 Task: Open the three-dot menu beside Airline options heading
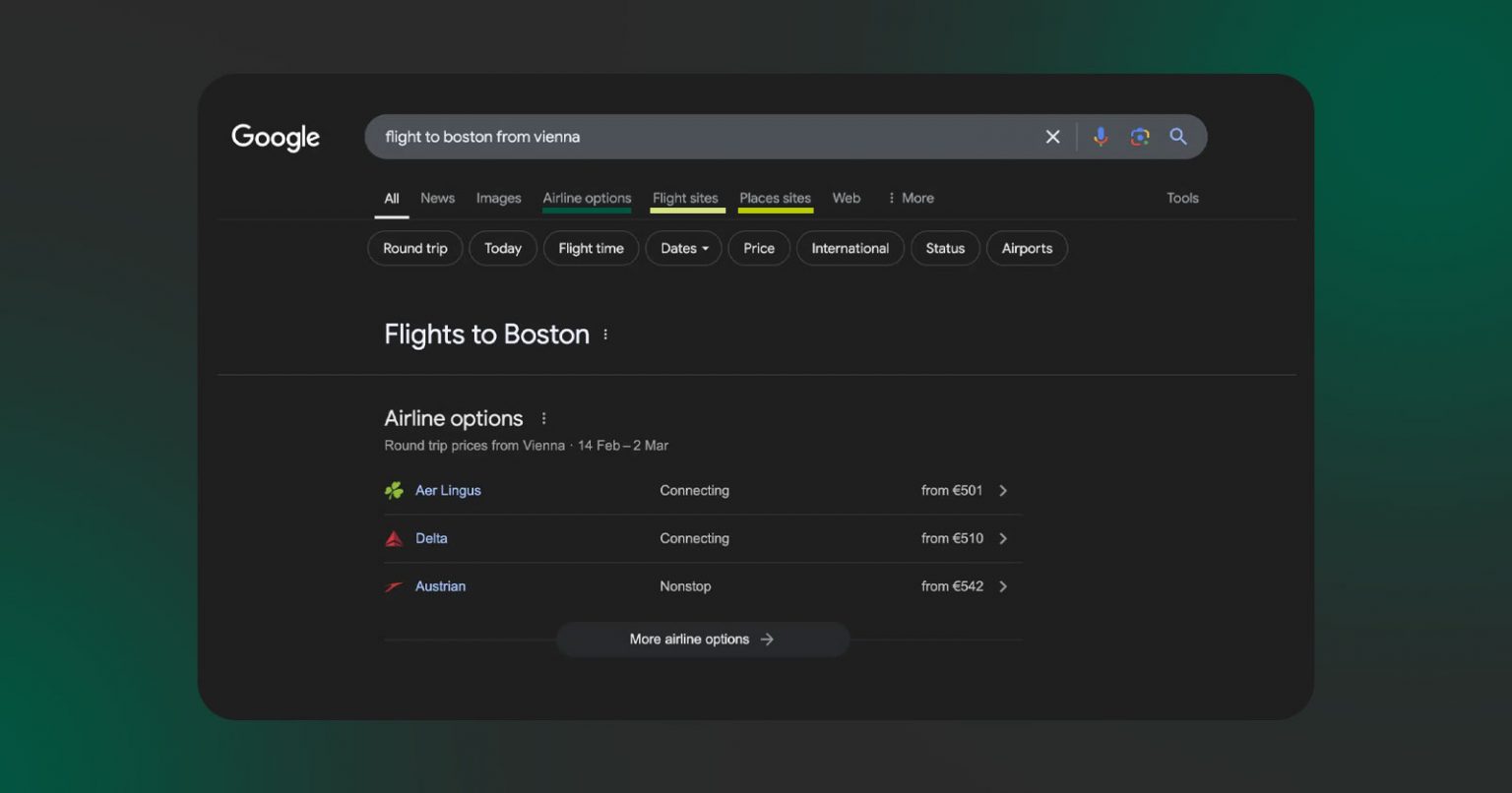543,418
